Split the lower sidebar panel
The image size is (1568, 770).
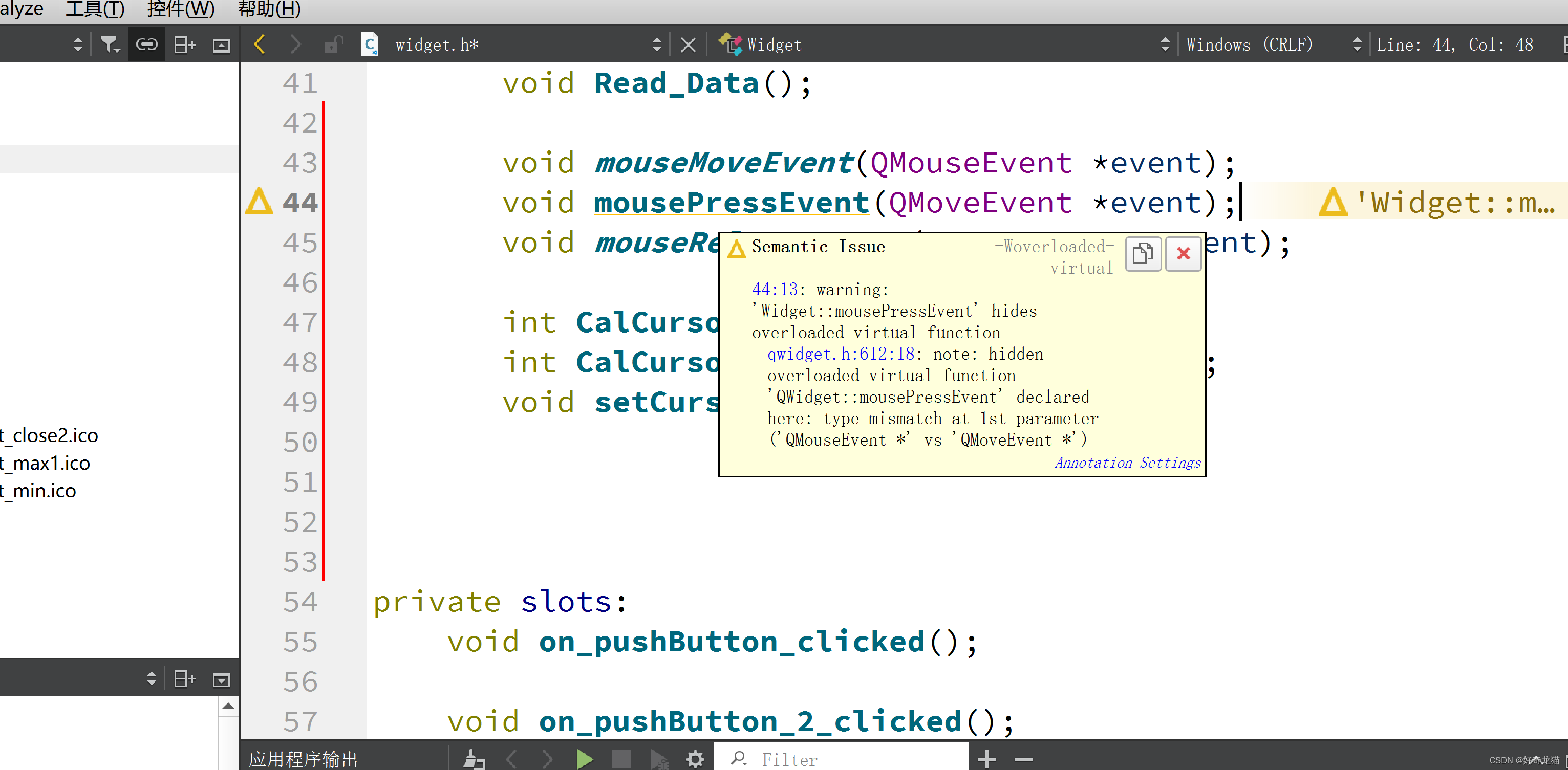click(184, 678)
